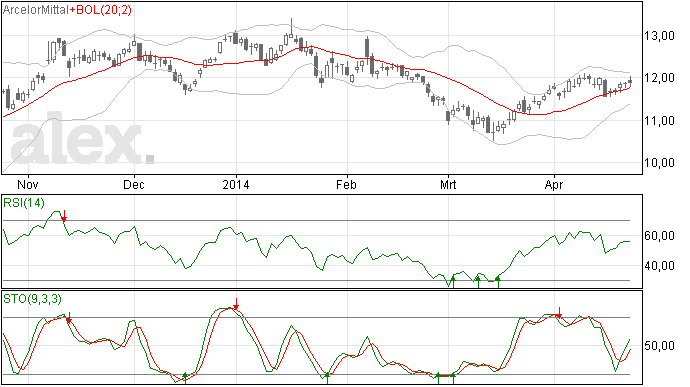Viewport: 690px width, 387px height.
Task: Click the Nov label on time axis
Action: pos(28,185)
